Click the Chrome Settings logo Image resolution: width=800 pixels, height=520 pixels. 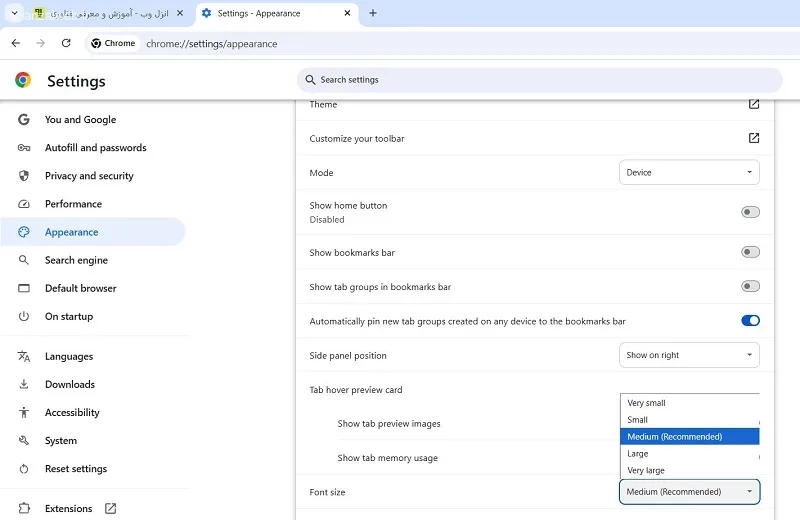coord(23,81)
